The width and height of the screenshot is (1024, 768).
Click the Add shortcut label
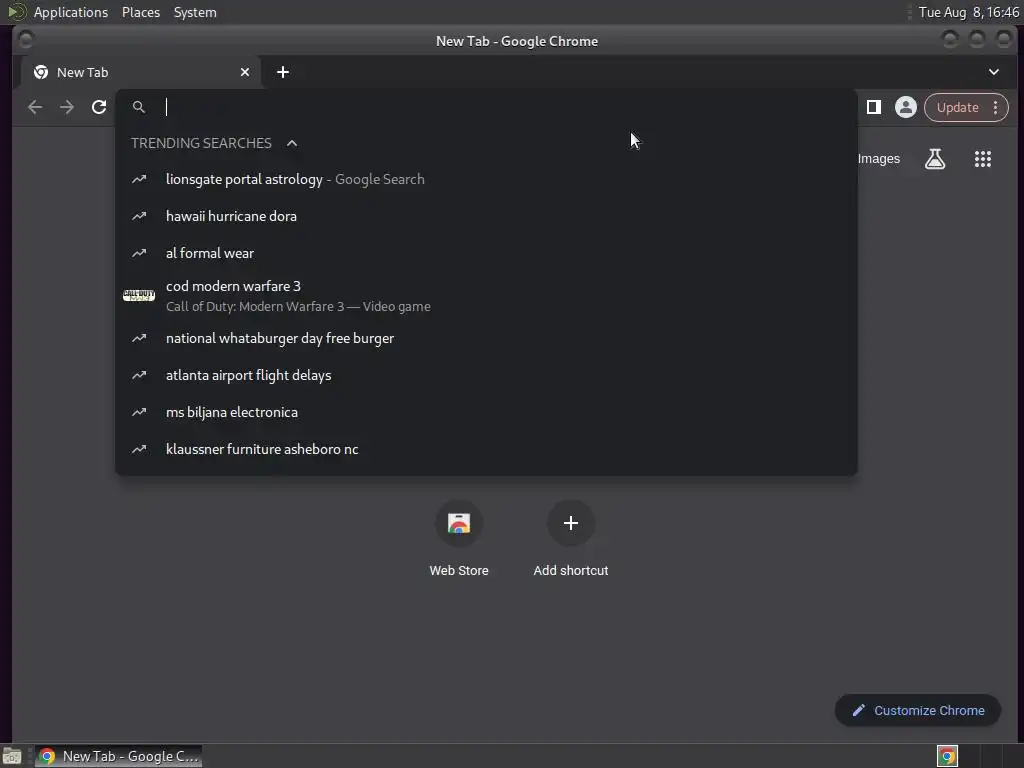tap(571, 571)
